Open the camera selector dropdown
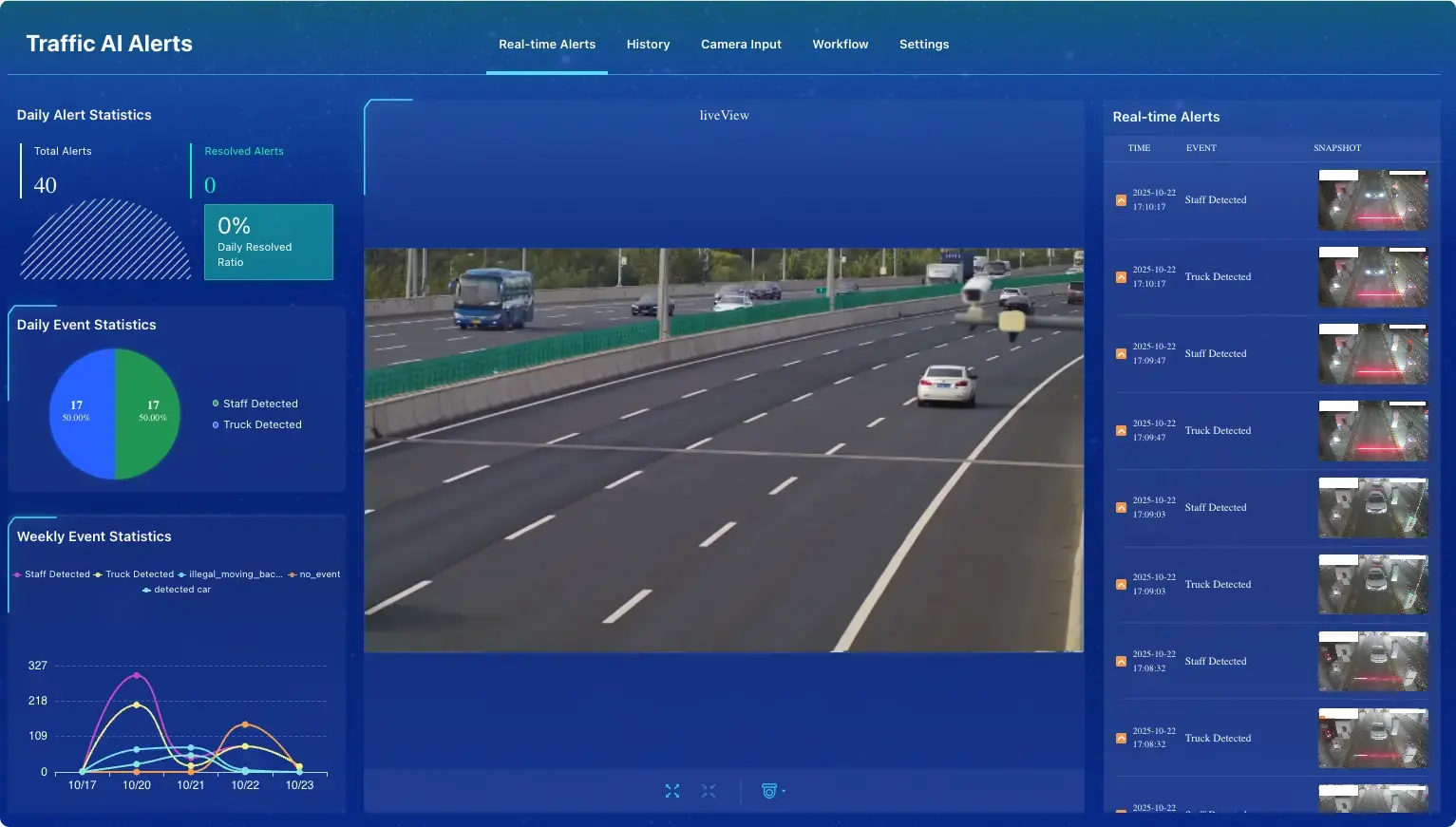Viewport: 1456px width, 827px height. click(x=772, y=791)
